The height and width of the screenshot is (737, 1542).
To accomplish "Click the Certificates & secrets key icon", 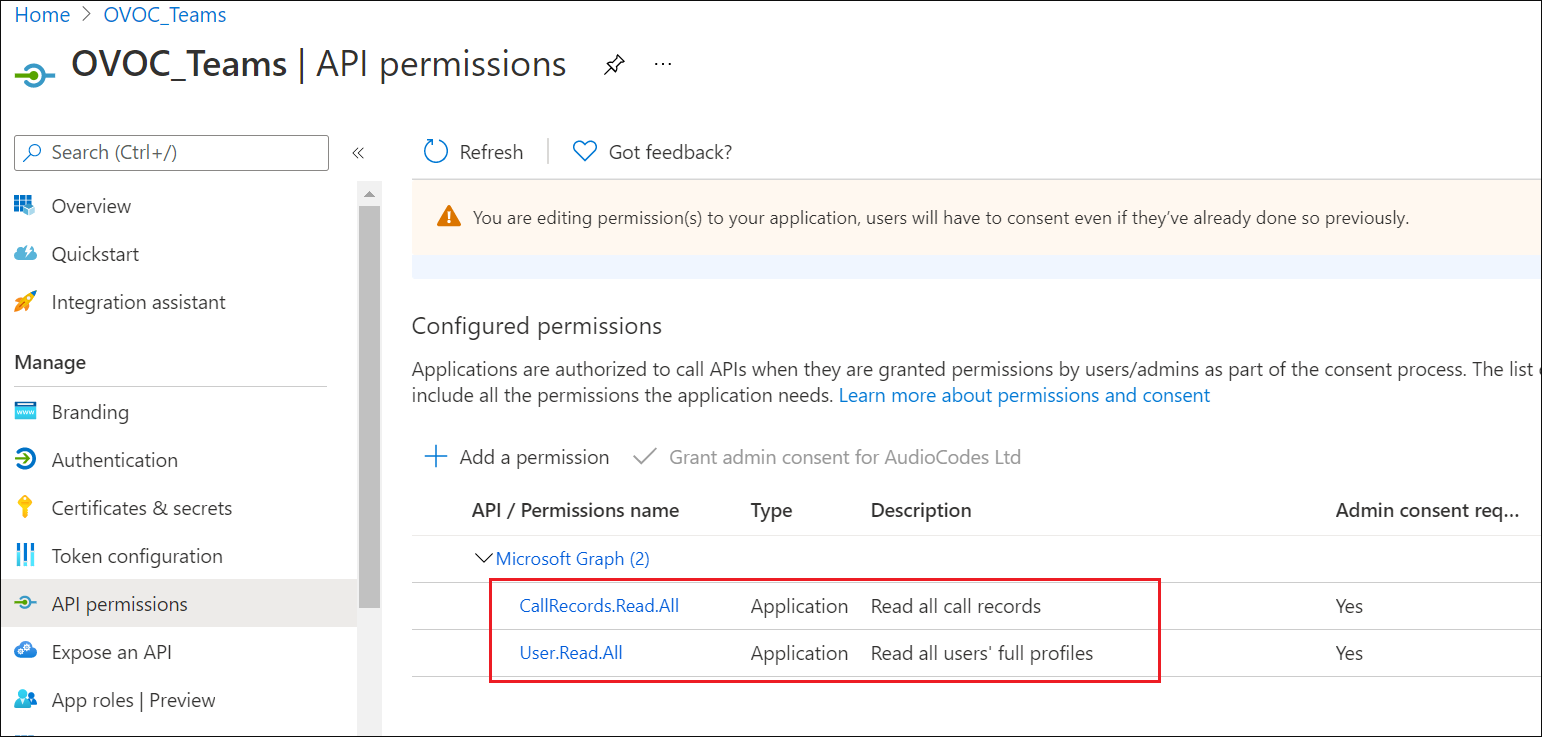I will (x=26, y=508).
